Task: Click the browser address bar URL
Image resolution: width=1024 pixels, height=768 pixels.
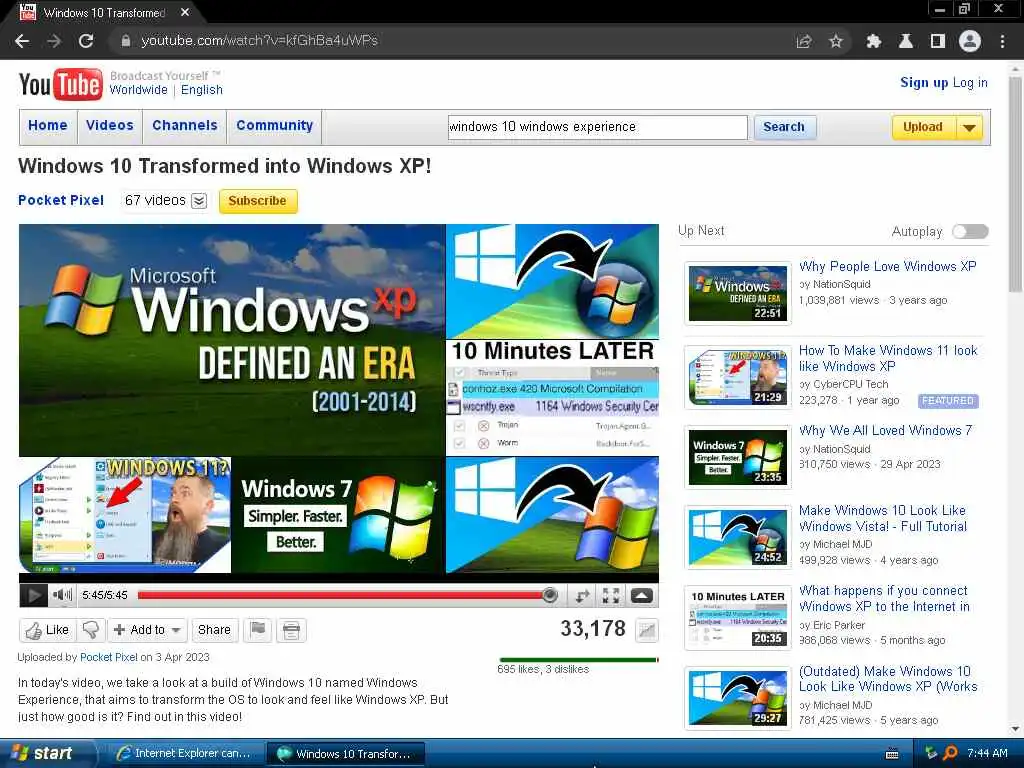Action: 260,41
